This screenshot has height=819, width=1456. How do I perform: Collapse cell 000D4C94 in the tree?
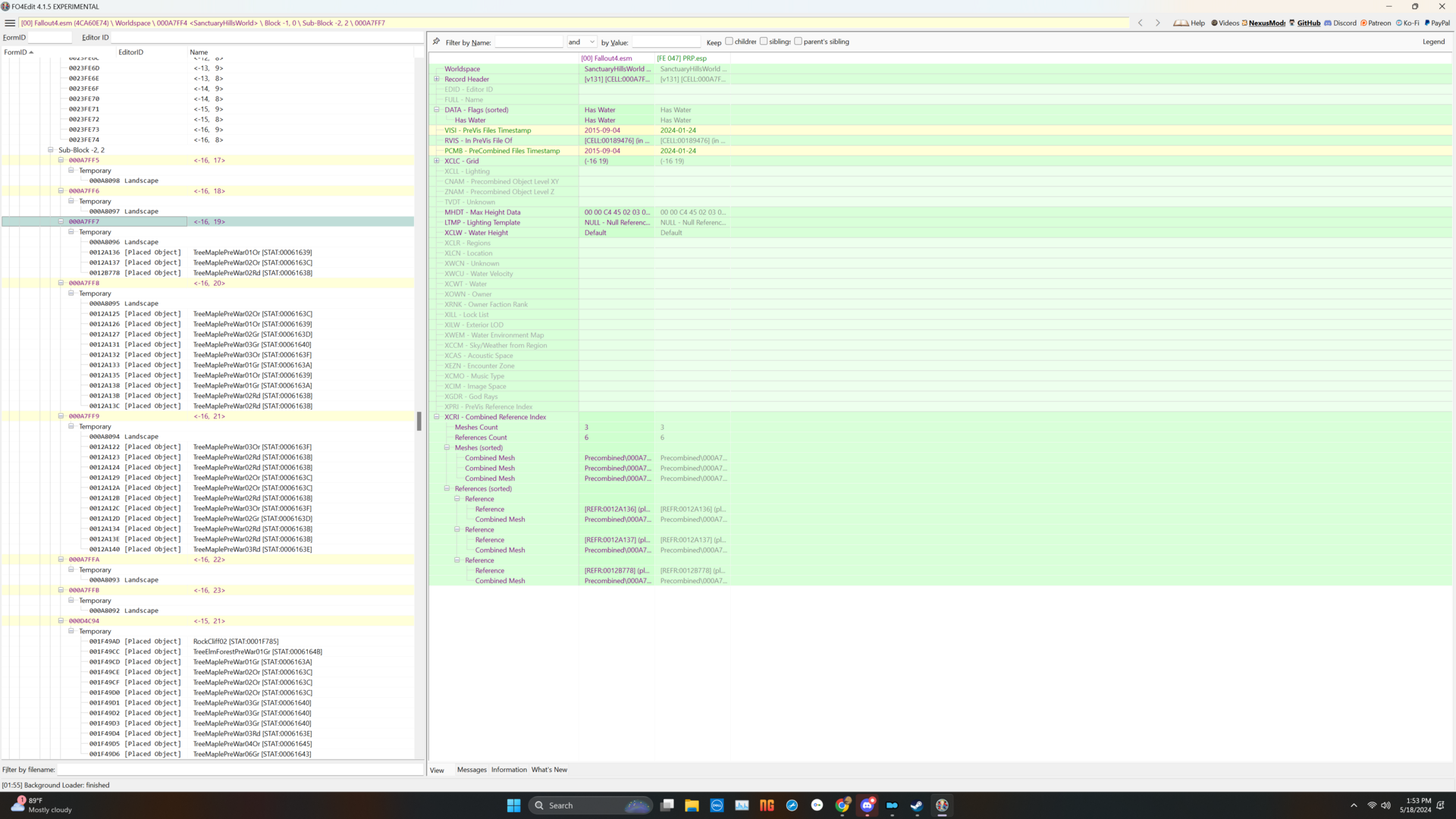coord(61,621)
